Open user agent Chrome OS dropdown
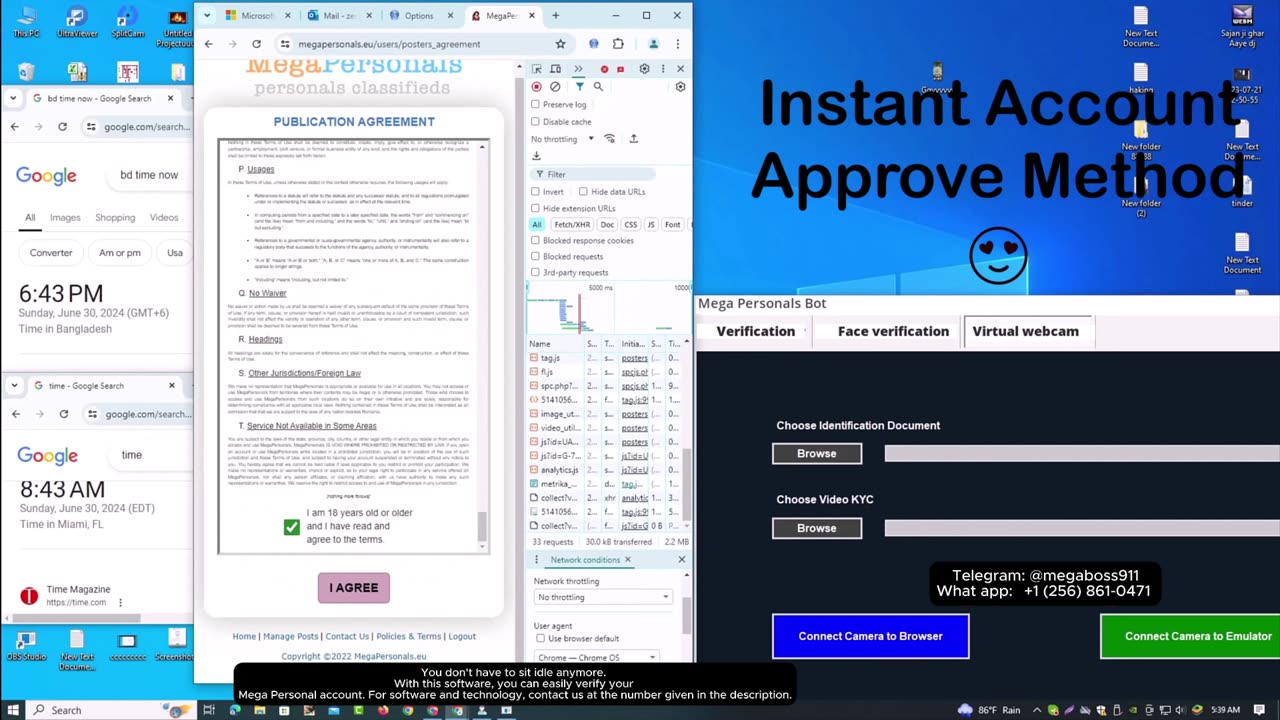1280x720 pixels. pos(596,657)
